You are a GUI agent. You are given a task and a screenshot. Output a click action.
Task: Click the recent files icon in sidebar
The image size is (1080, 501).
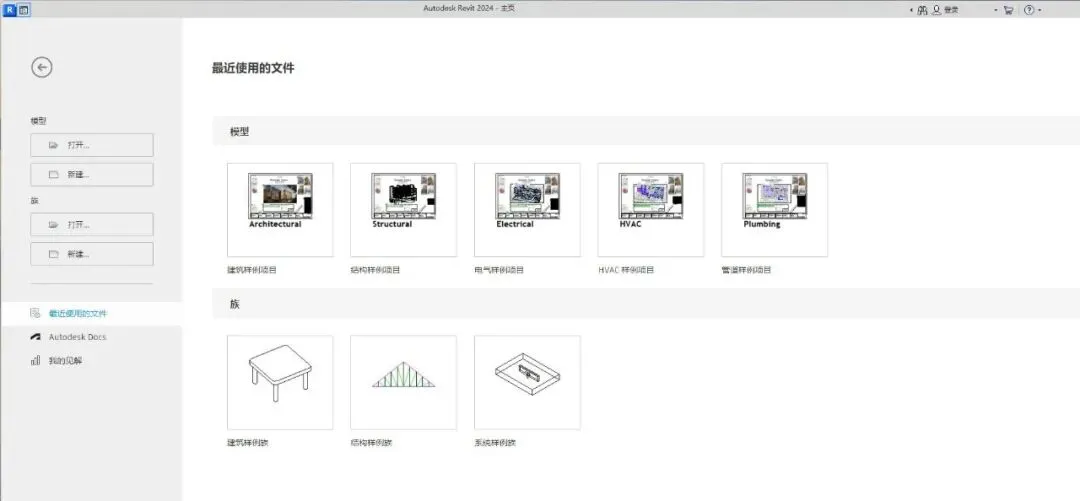(35, 314)
